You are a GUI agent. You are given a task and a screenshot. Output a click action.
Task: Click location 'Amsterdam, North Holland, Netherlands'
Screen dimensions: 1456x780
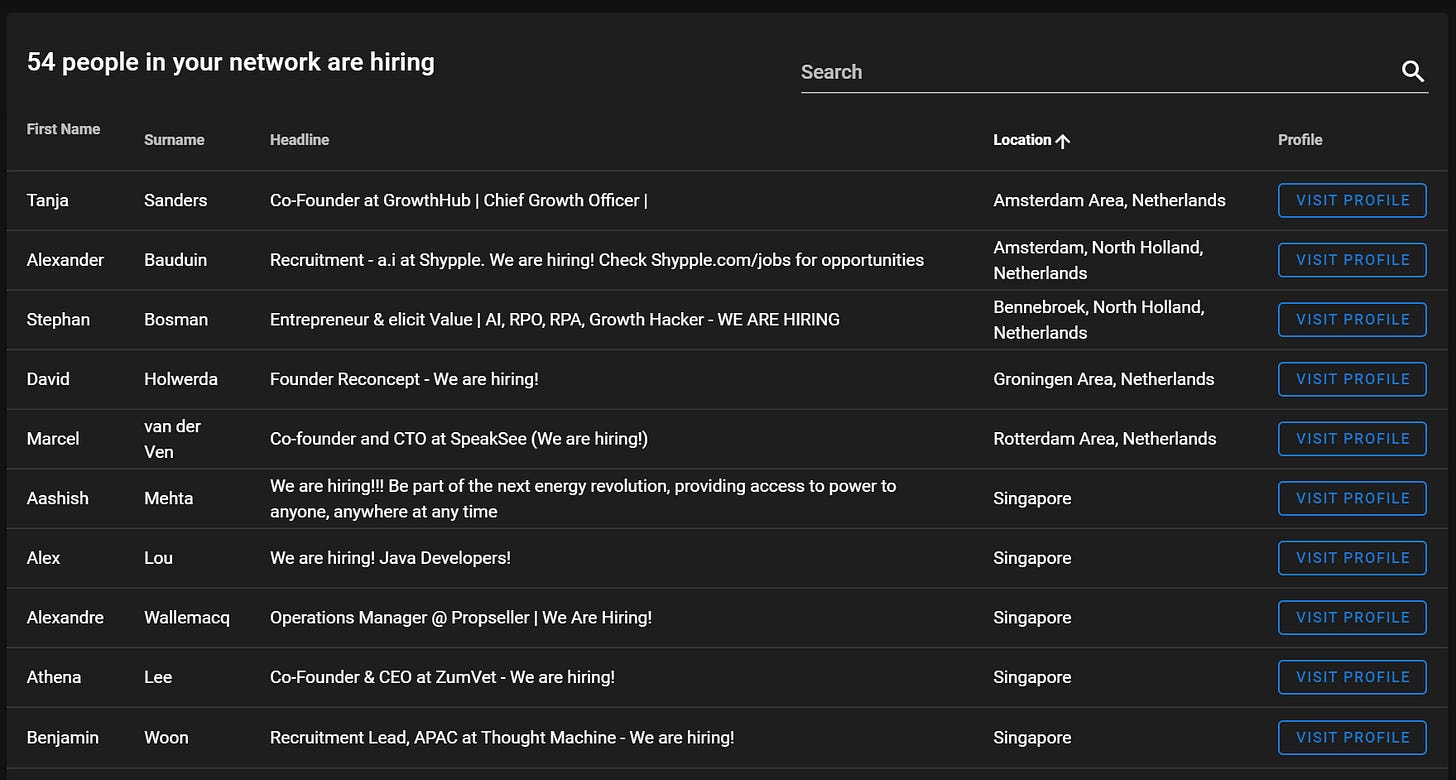(1098, 260)
